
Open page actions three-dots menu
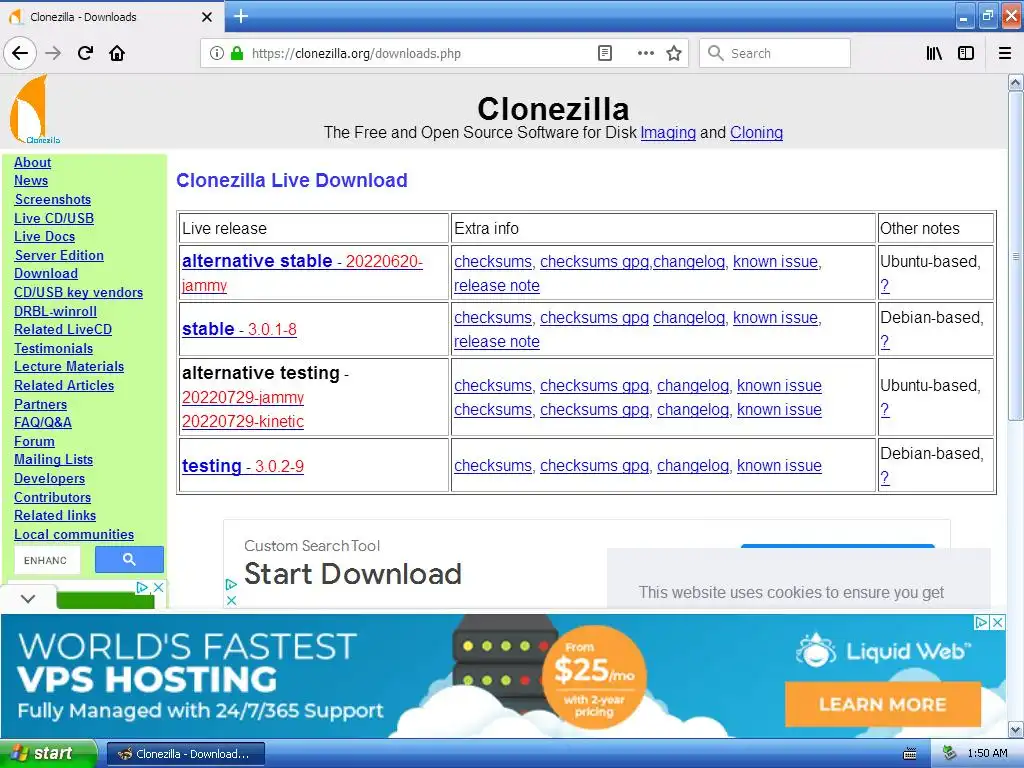[645, 53]
